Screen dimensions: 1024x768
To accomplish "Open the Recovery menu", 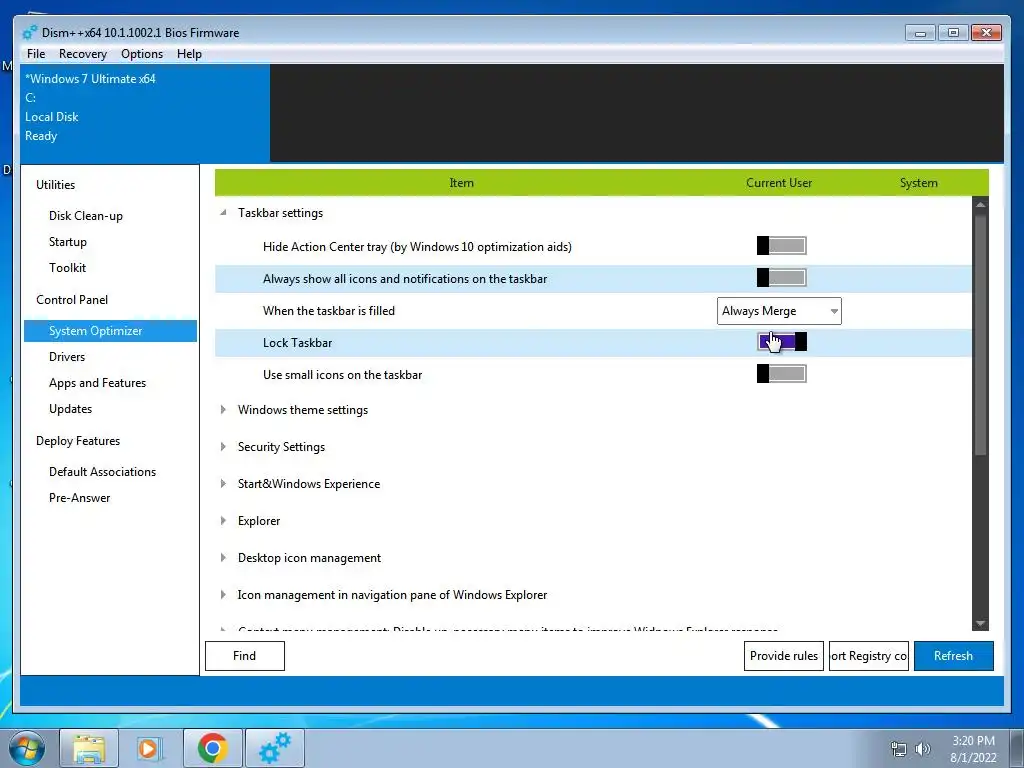I will click(x=82, y=54).
